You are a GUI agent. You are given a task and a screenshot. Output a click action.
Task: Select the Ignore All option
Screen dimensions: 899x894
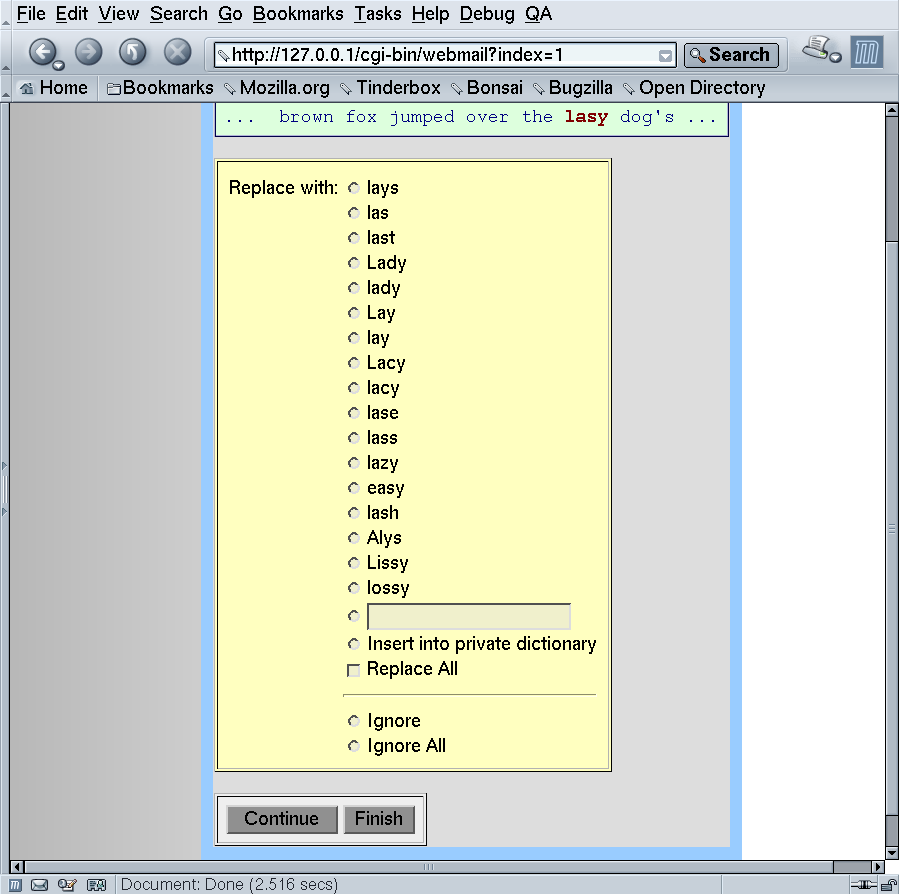(354, 746)
